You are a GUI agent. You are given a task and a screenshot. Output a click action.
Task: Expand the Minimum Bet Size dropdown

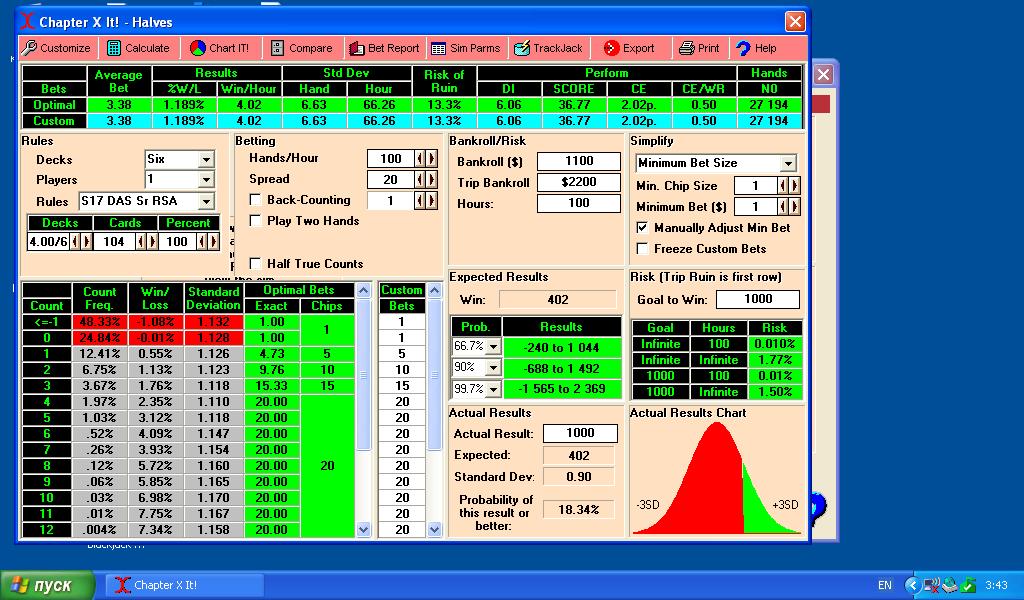[788, 164]
